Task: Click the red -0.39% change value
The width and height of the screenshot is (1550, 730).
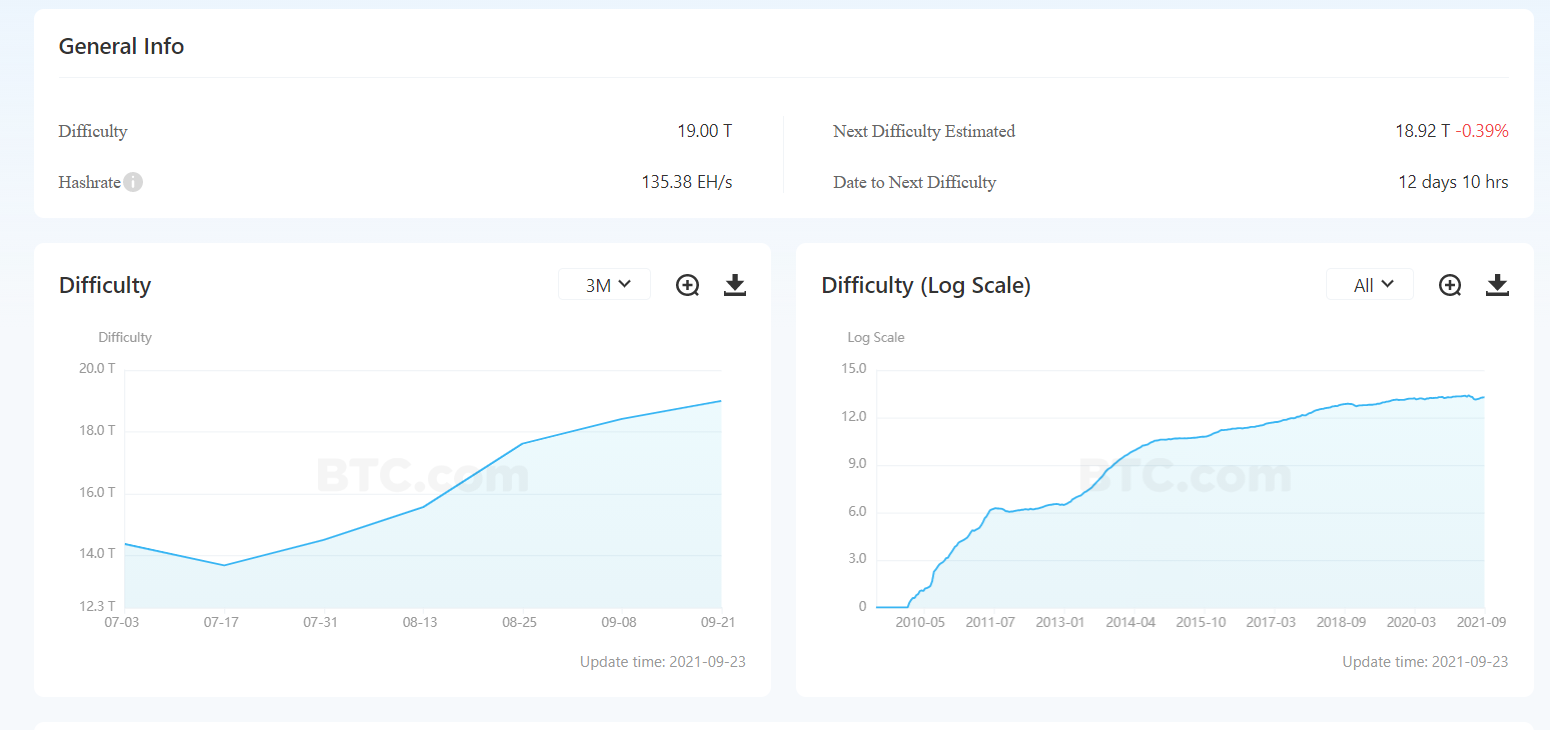Action: [1482, 131]
